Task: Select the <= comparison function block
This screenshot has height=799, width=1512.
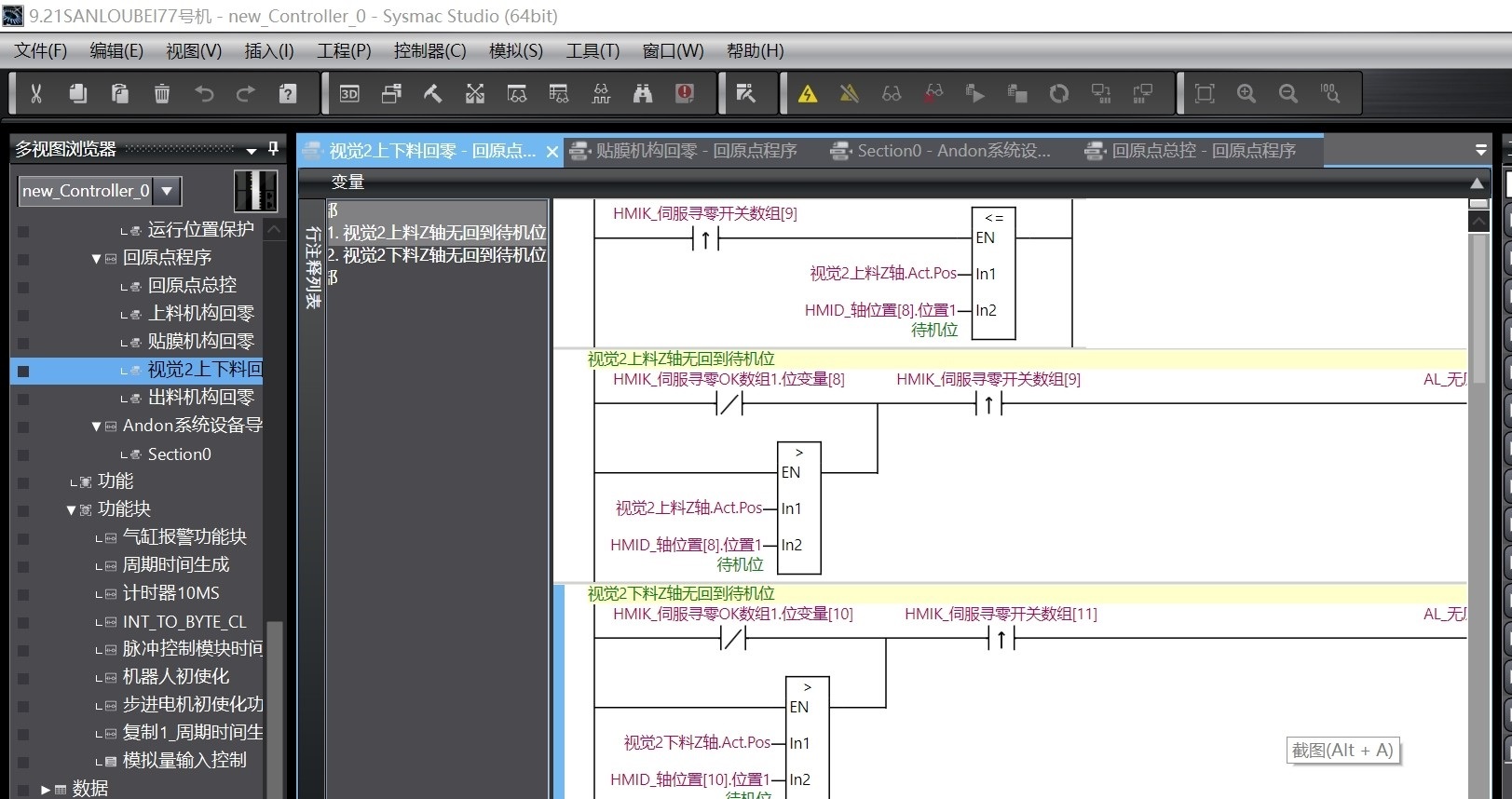Action: 993,273
